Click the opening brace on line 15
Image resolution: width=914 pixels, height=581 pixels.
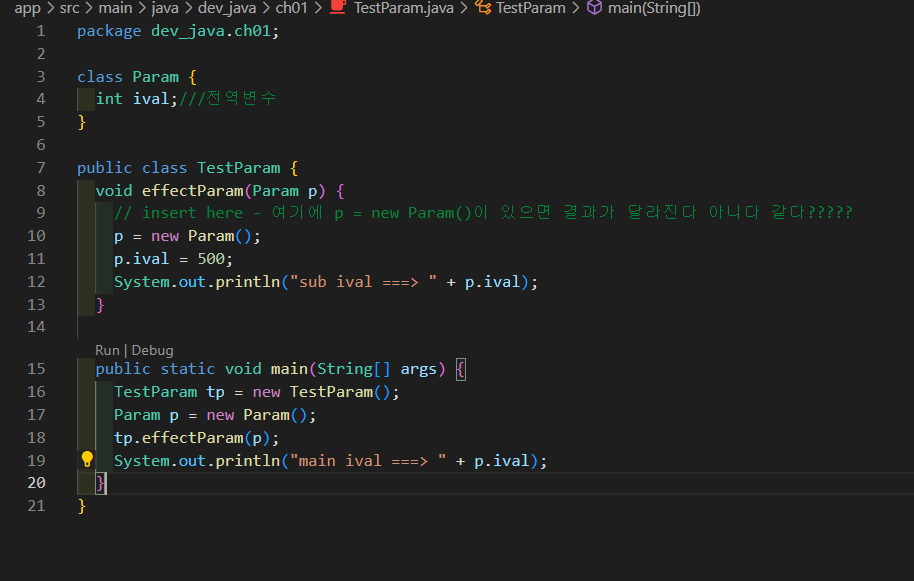click(x=460, y=369)
